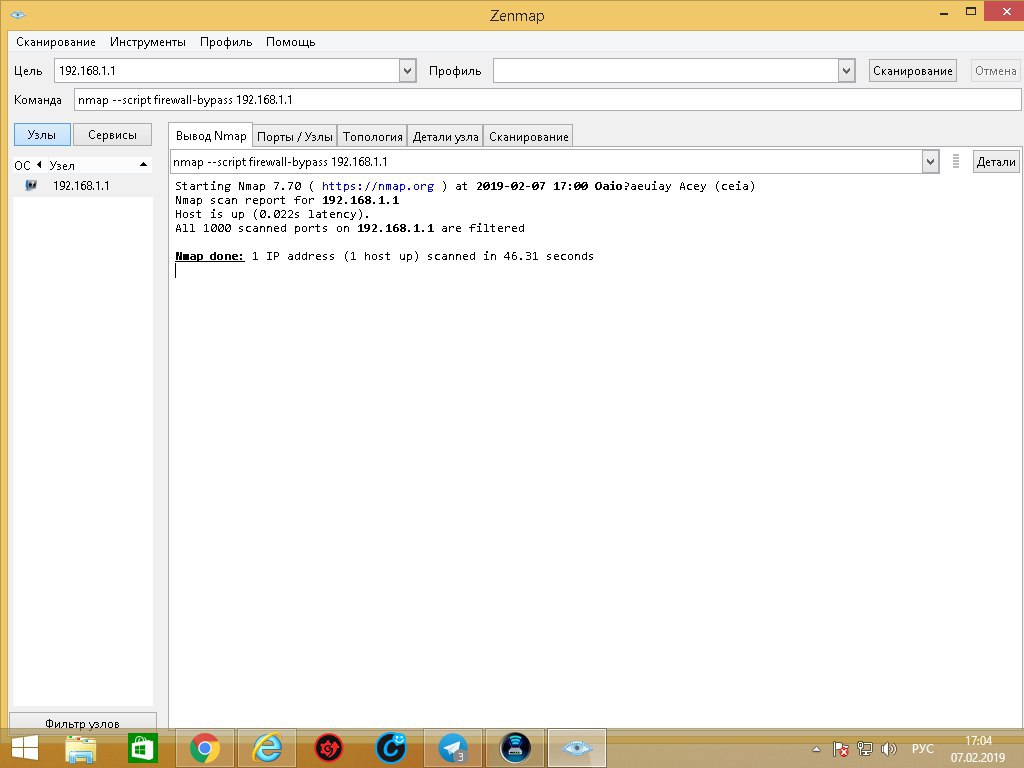Image resolution: width=1024 pixels, height=768 pixels.
Task: Click 'Nmap scan report for' output line
Action: [x=287, y=200]
